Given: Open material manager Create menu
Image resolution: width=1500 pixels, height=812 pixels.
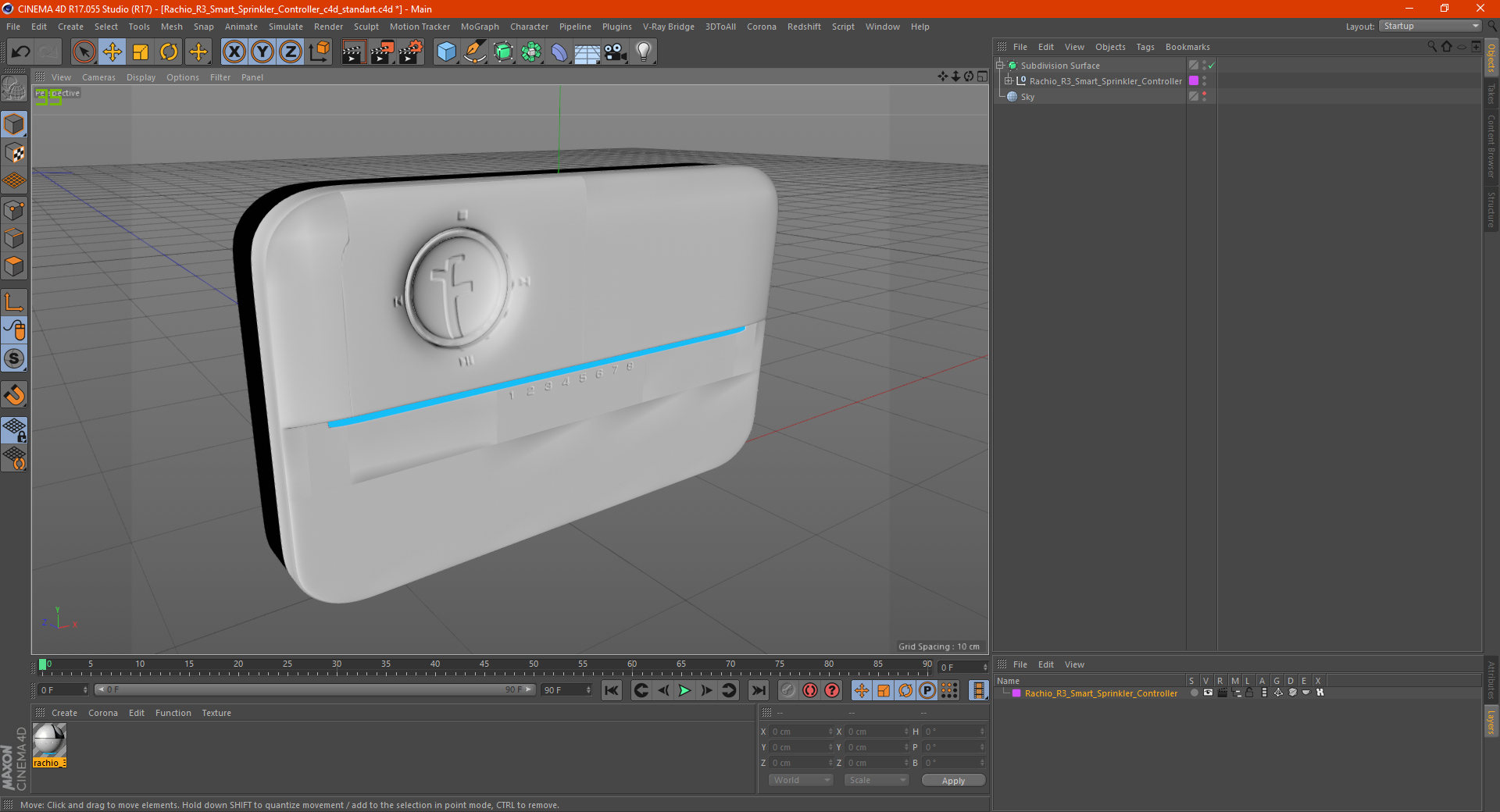Looking at the screenshot, I should 64,713.
